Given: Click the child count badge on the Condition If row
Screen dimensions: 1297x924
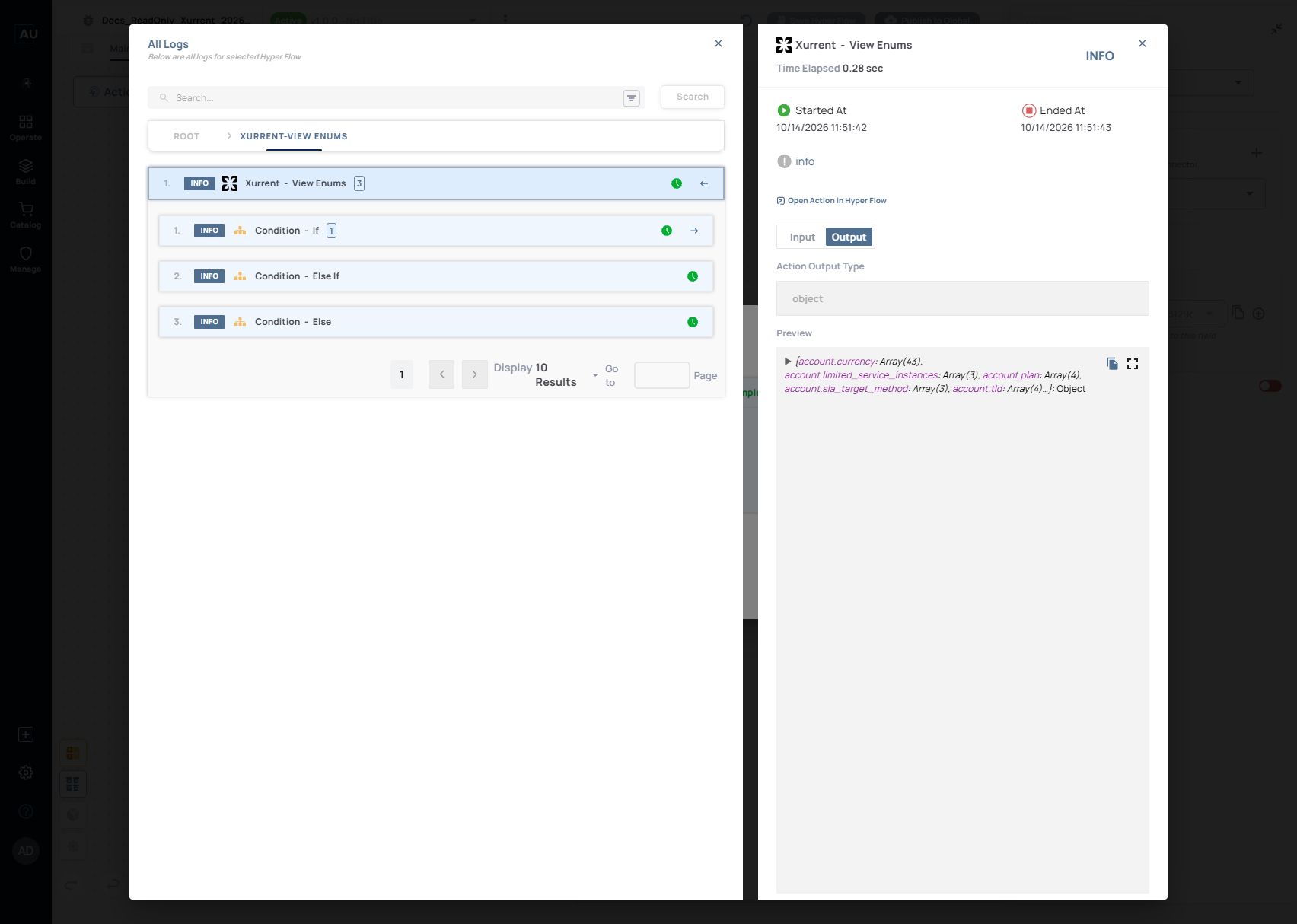Looking at the screenshot, I should pos(331,231).
